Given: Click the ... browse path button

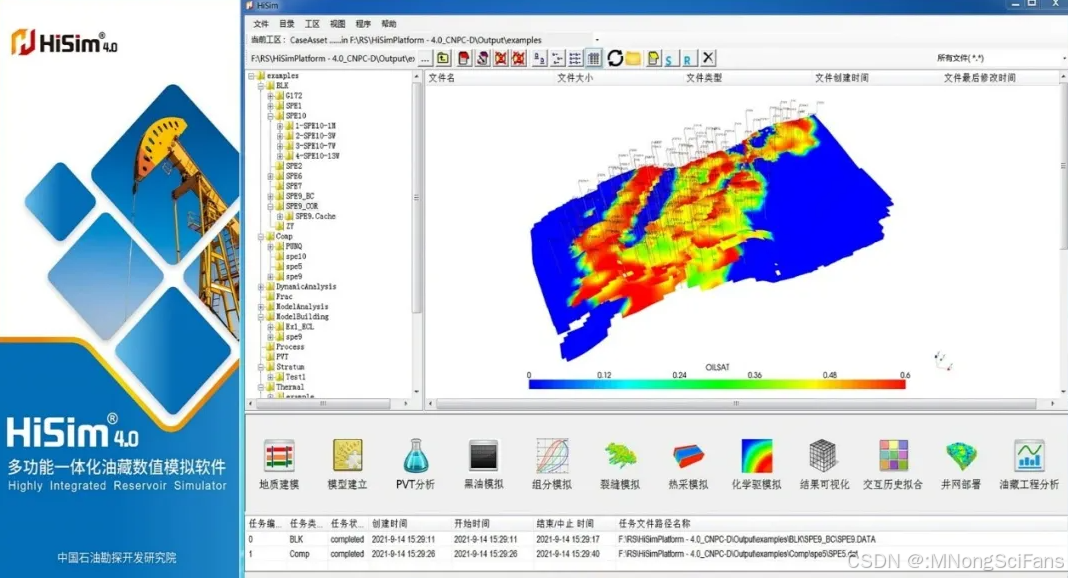Looking at the screenshot, I should 425,59.
